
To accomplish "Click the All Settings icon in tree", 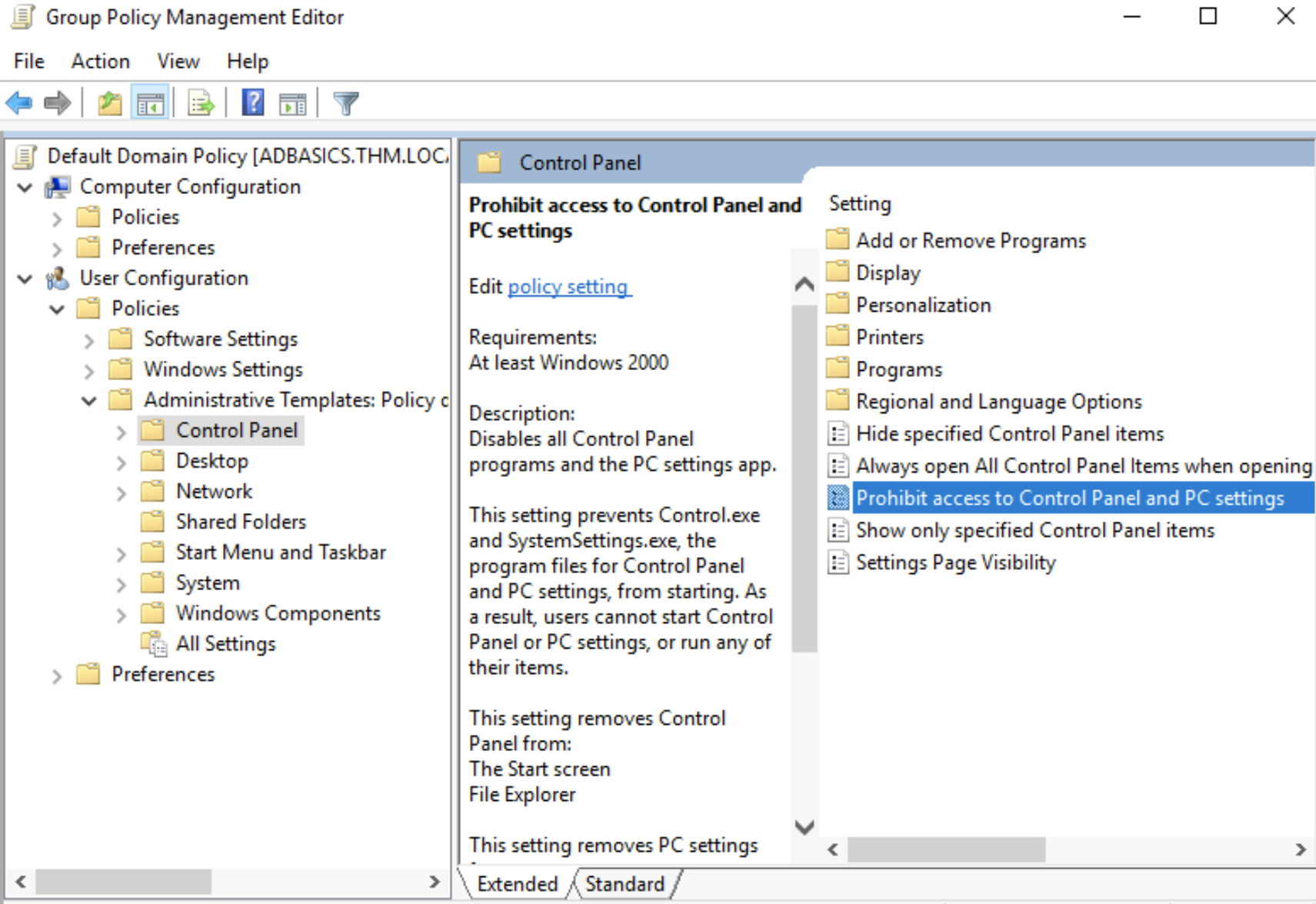I will click(154, 644).
